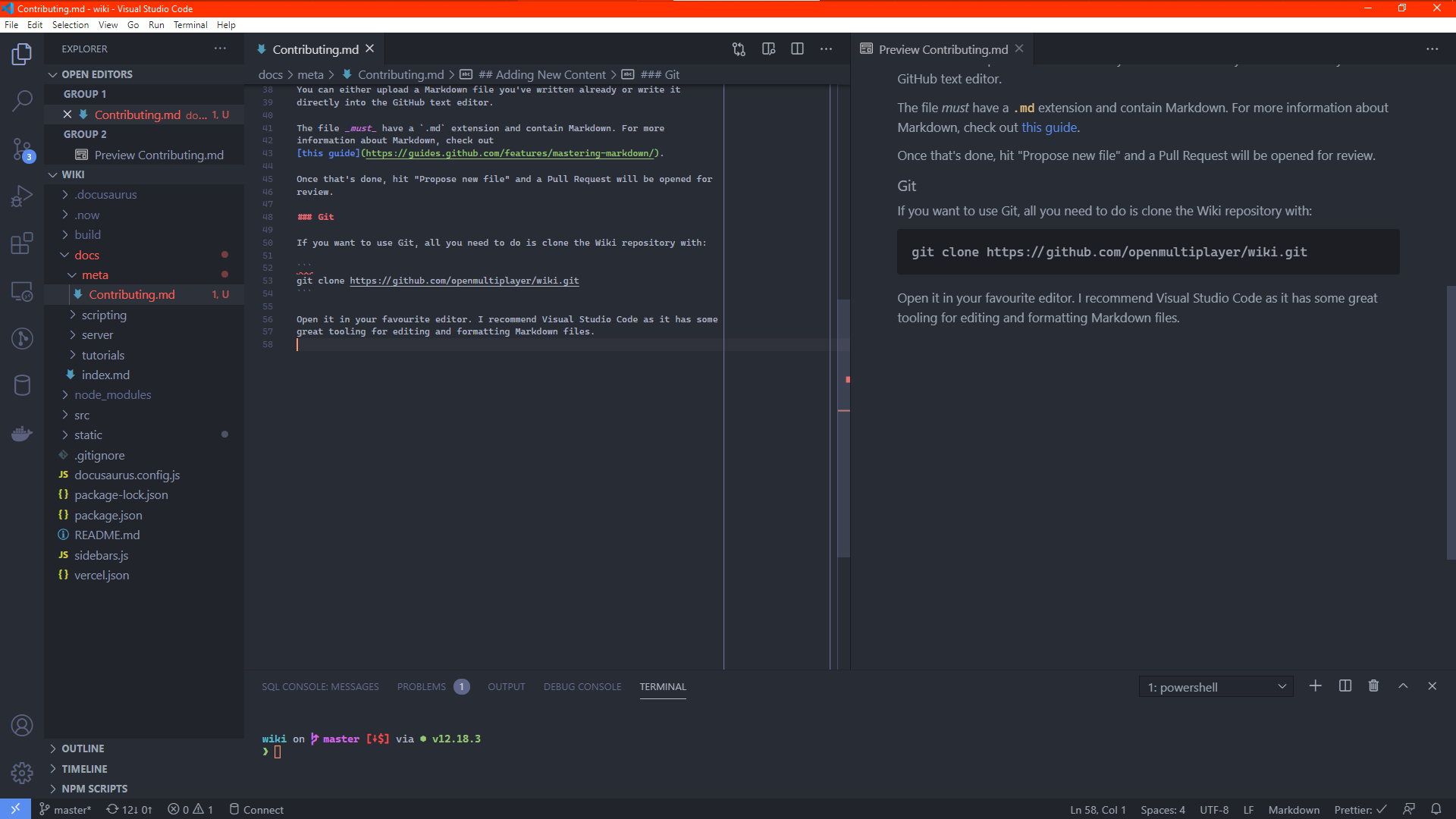Follow 'this guide' link in preview

1049,127
